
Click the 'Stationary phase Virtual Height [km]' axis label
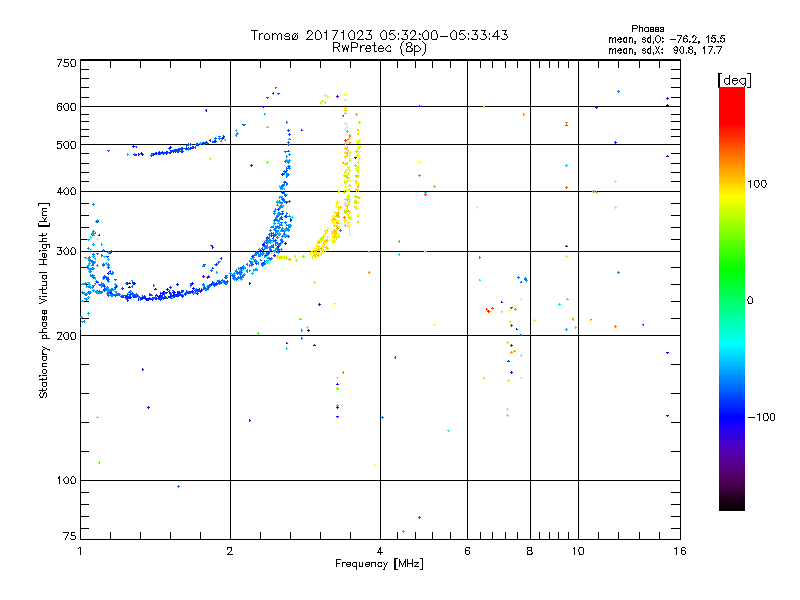click(x=44, y=300)
